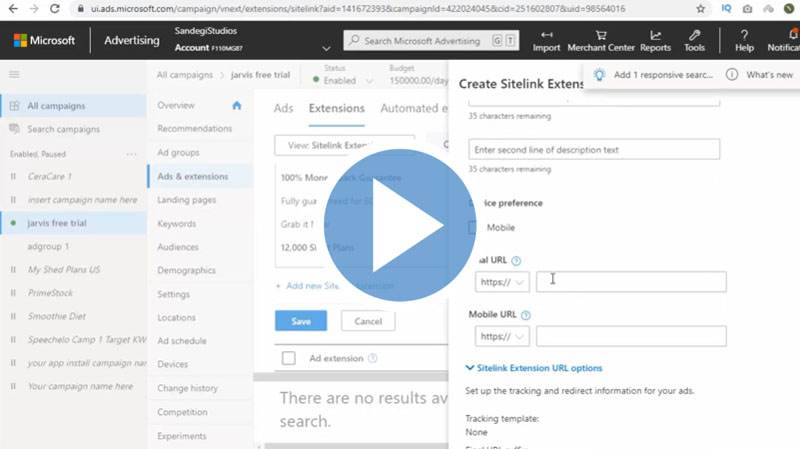Play the video overlay

[x=400, y=225]
